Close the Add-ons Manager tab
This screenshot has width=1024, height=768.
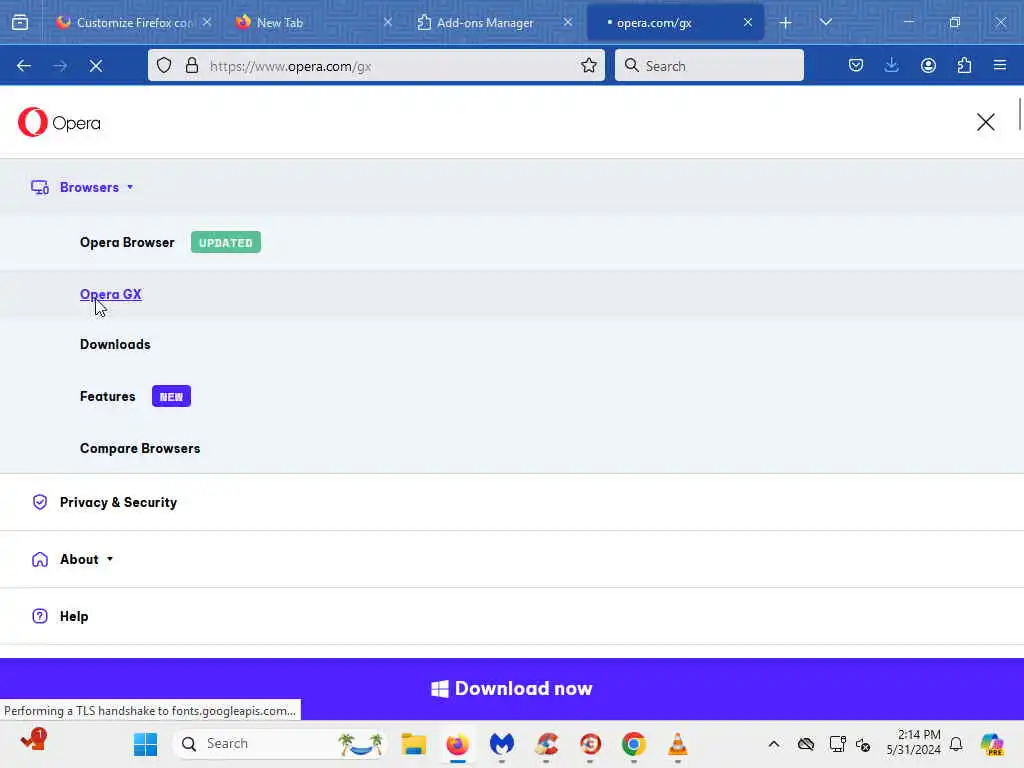coord(568,22)
